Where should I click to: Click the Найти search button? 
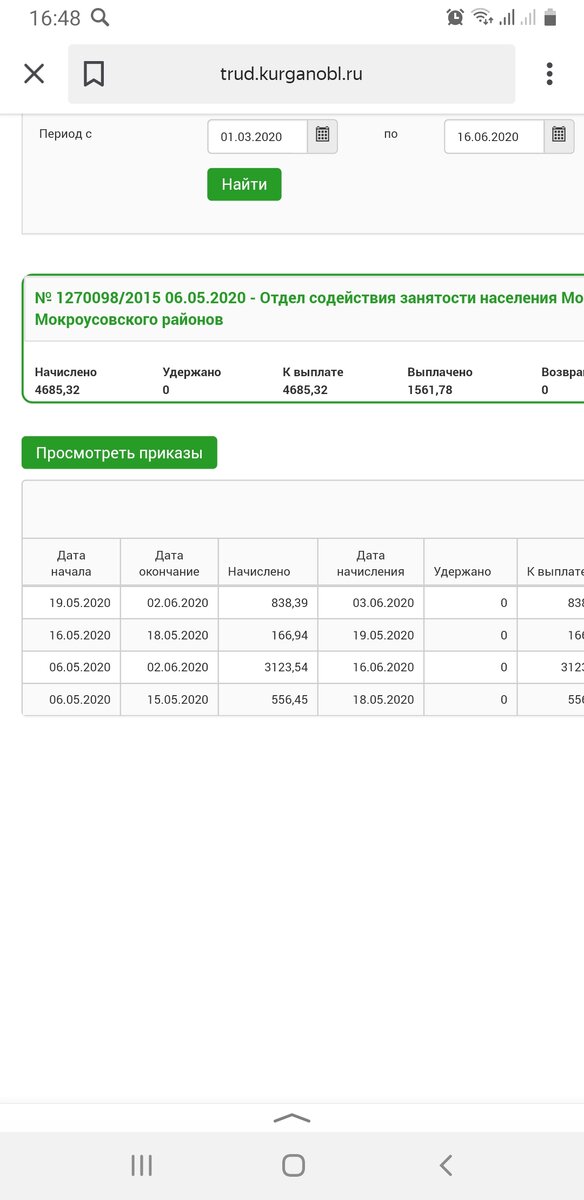click(244, 184)
